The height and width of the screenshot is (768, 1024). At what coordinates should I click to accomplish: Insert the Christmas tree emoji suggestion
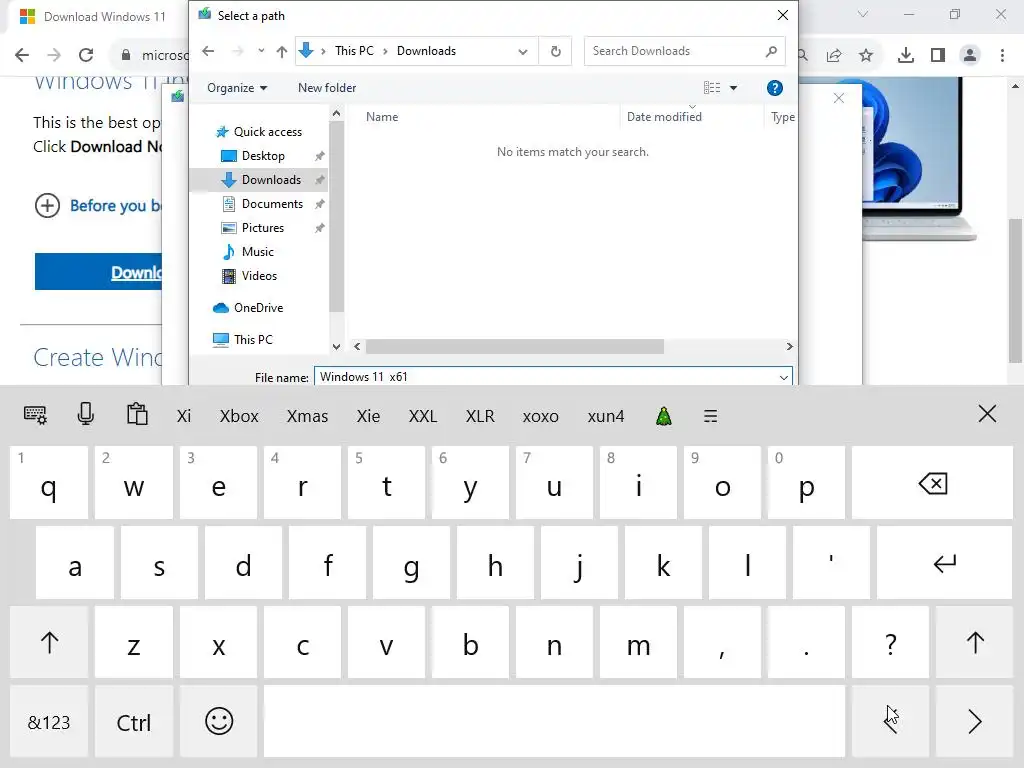(664, 416)
